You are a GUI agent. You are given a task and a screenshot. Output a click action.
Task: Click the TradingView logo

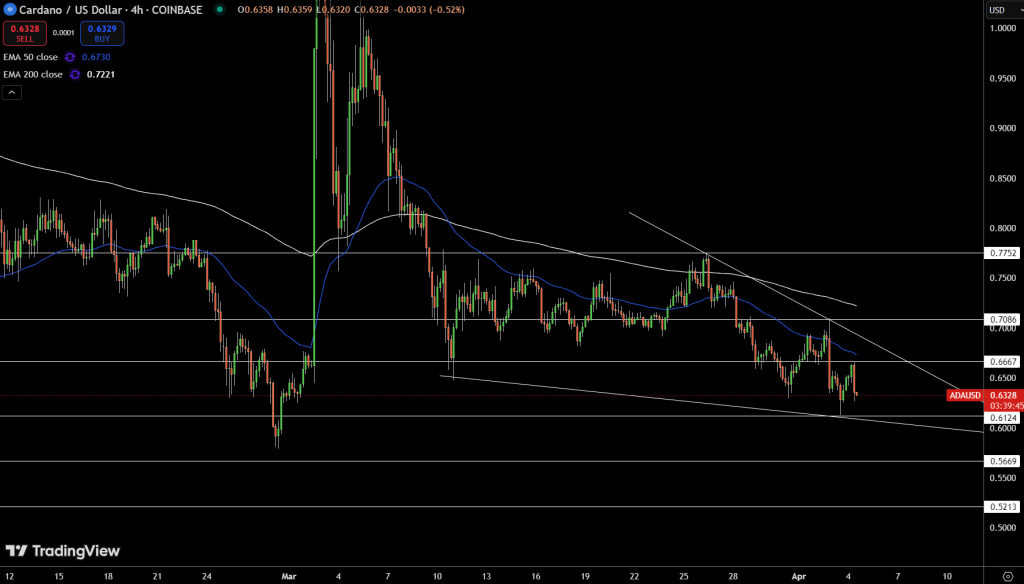63,551
